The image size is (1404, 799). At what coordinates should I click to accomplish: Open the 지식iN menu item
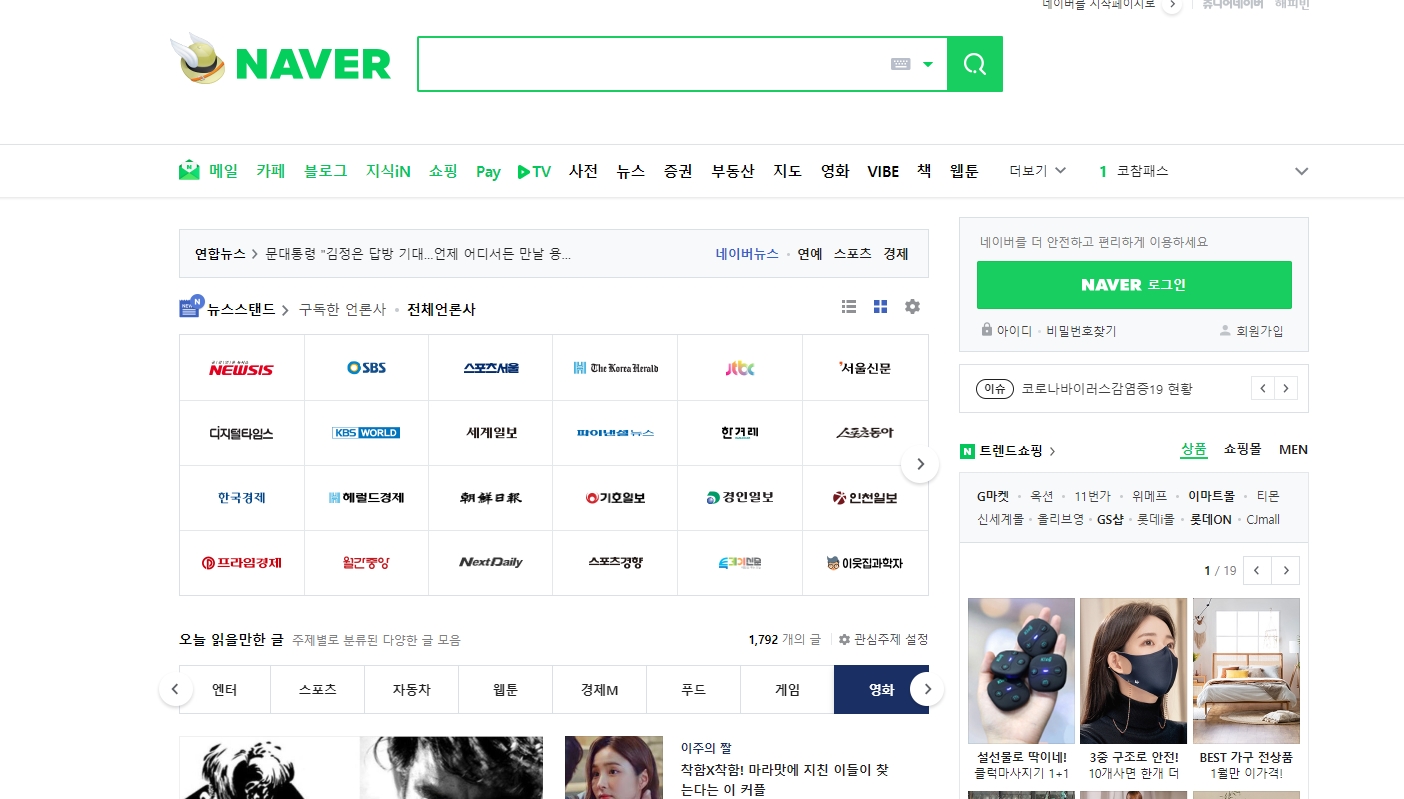(x=388, y=171)
